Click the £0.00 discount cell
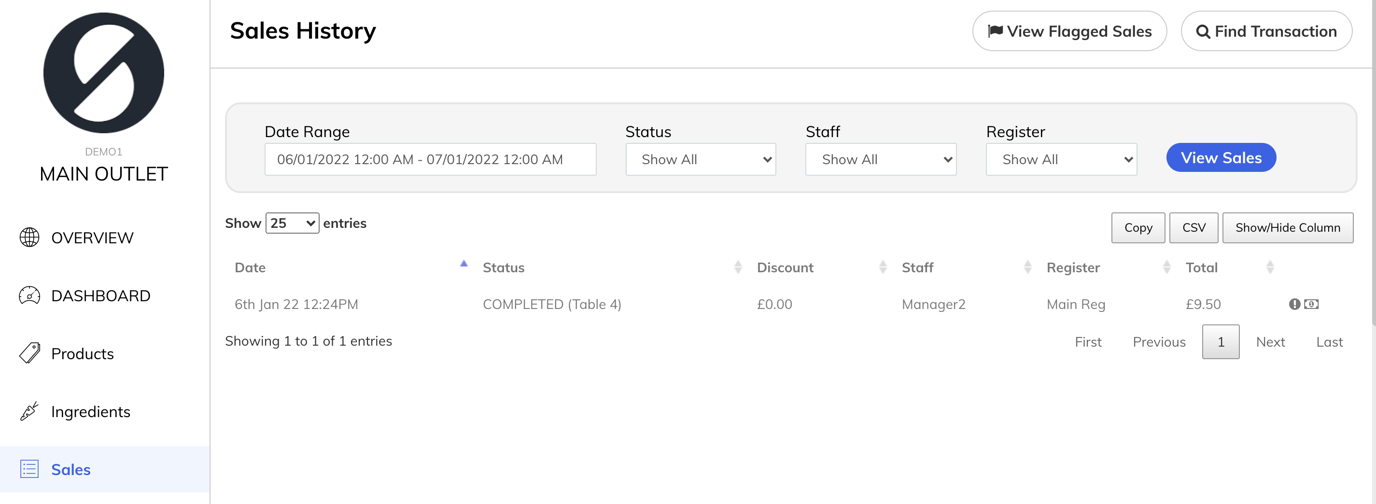 pyautogui.click(x=774, y=304)
